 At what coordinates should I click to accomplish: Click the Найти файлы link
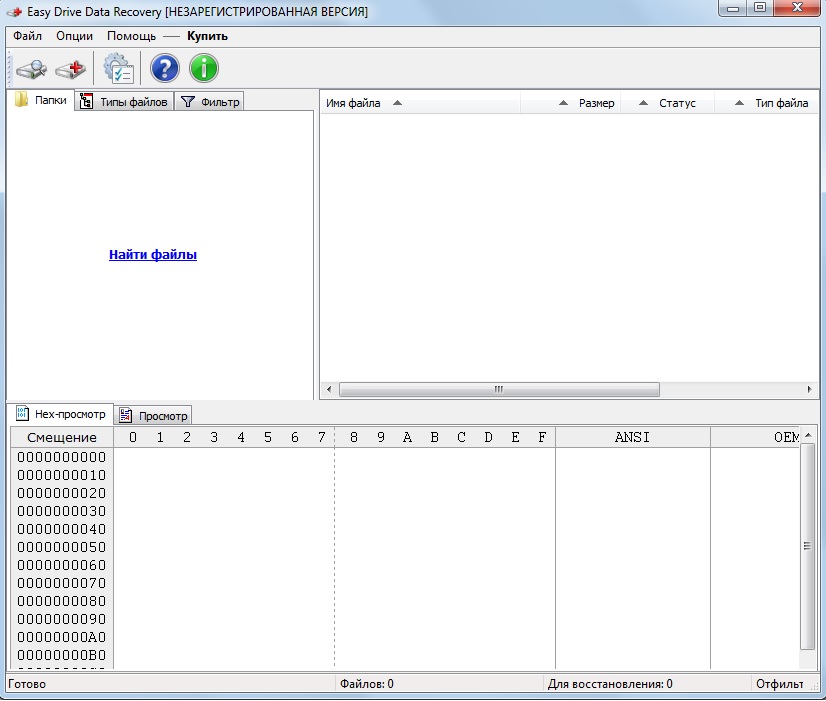(x=153, y=254)
